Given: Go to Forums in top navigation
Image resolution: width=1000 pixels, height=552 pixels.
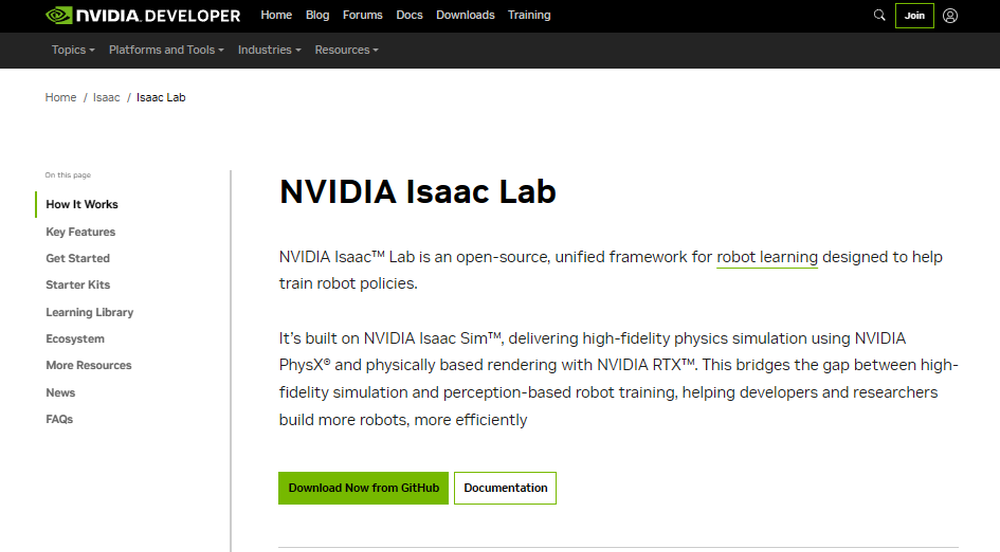Looking at the screenshot, I should coord(362,15).
